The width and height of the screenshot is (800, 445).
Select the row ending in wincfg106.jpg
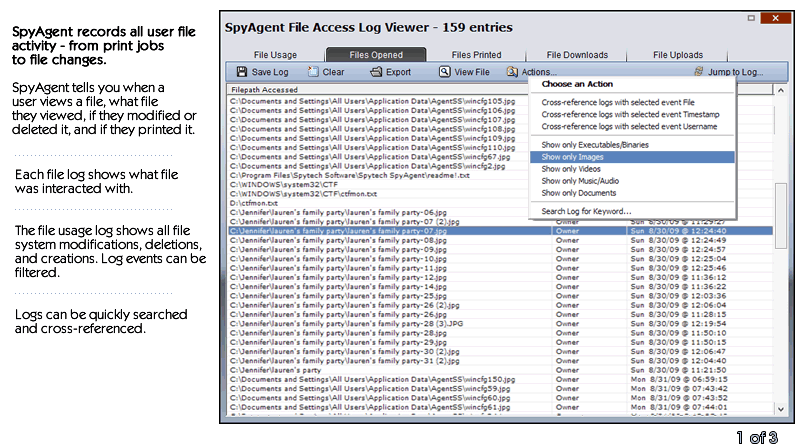[379, 111]
